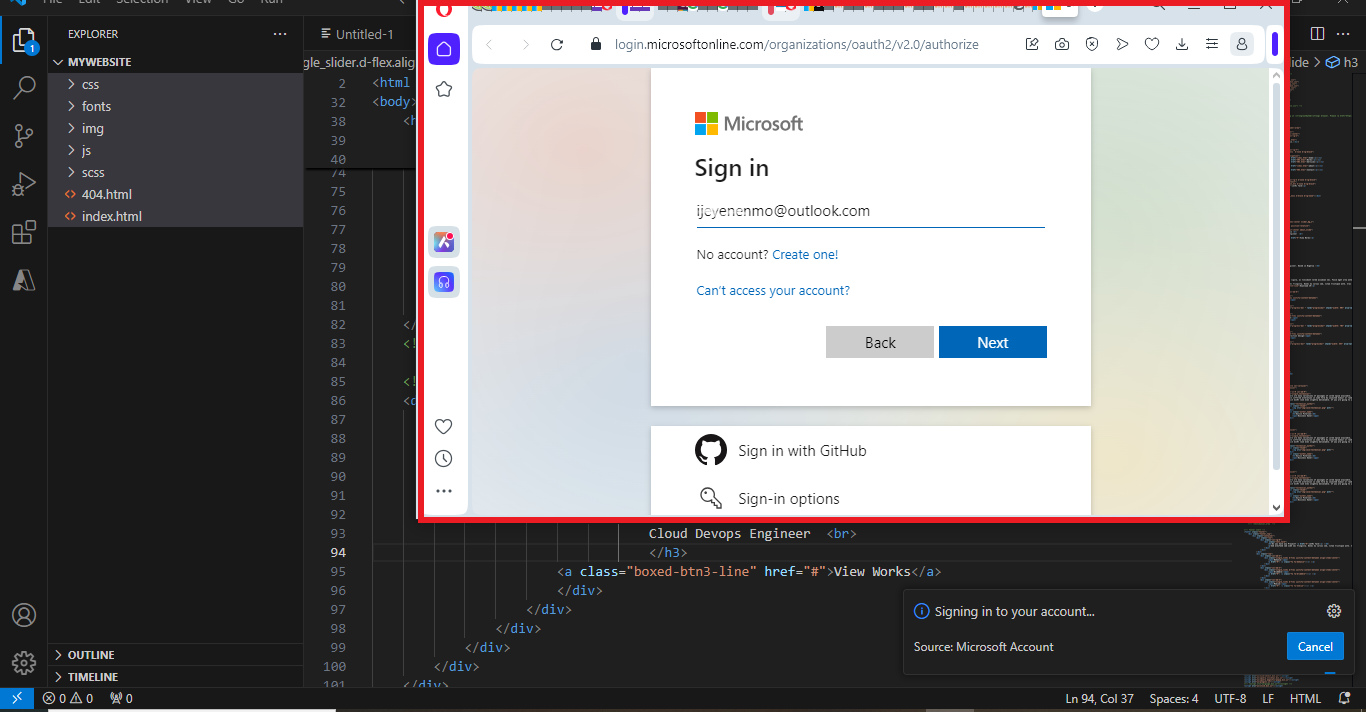
Task: Open the Search view in VS Code
Action: 24,88
